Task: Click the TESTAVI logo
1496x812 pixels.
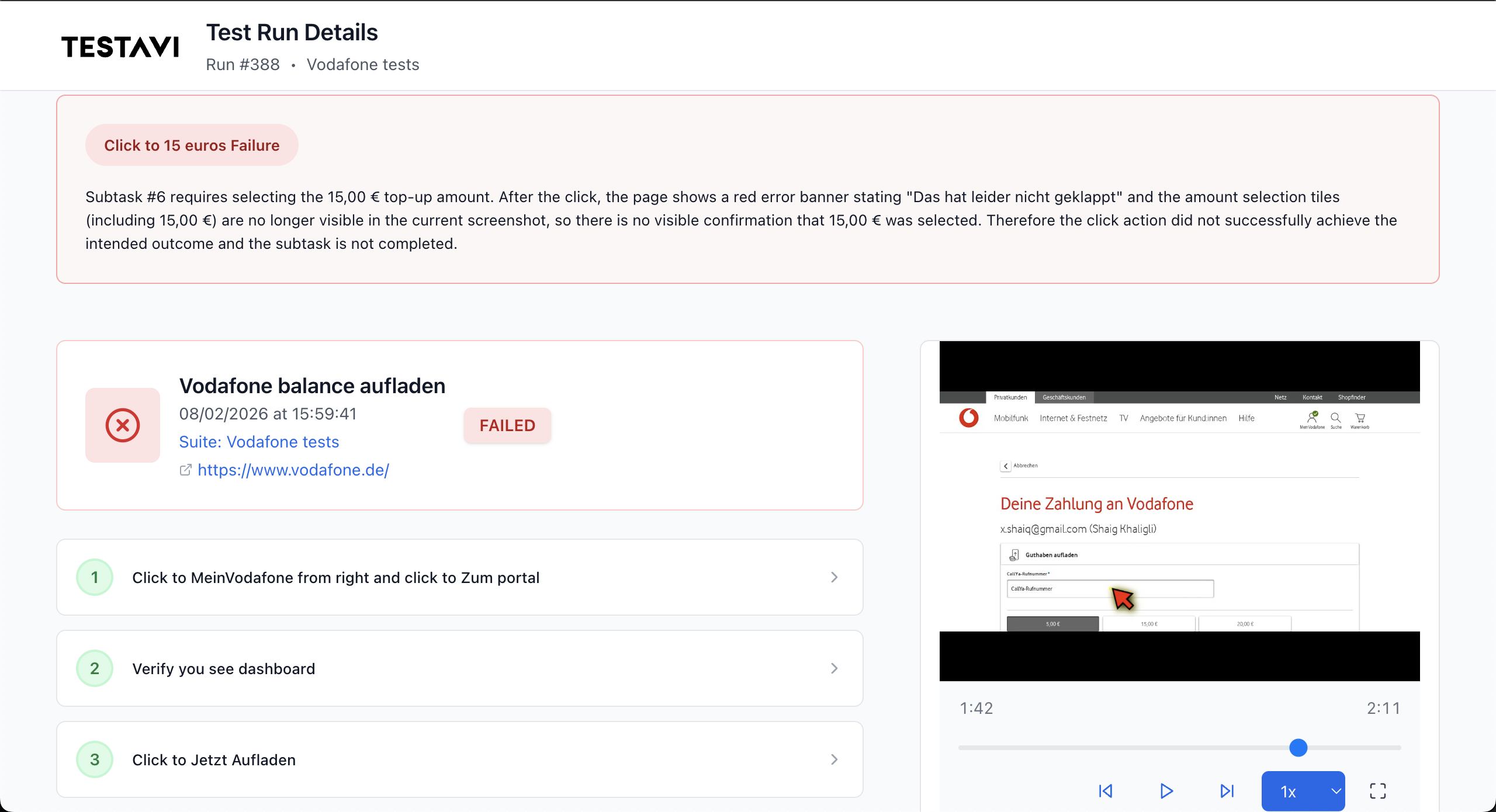Action: [120, 47]
